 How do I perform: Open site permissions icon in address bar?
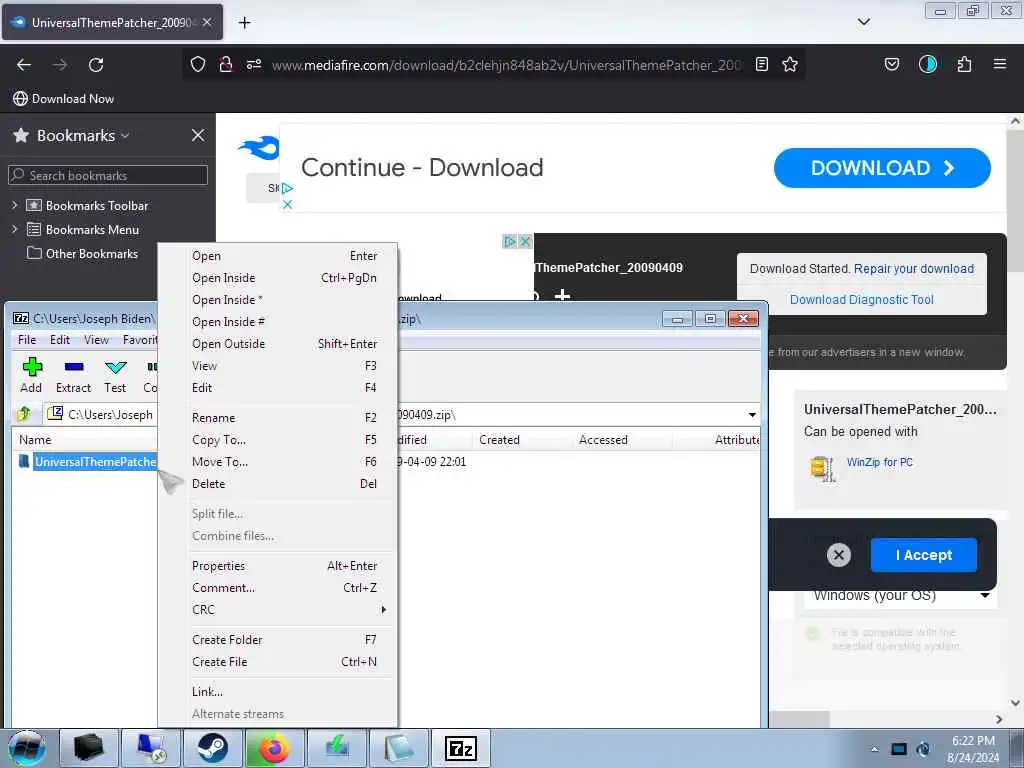coord(253,64)
